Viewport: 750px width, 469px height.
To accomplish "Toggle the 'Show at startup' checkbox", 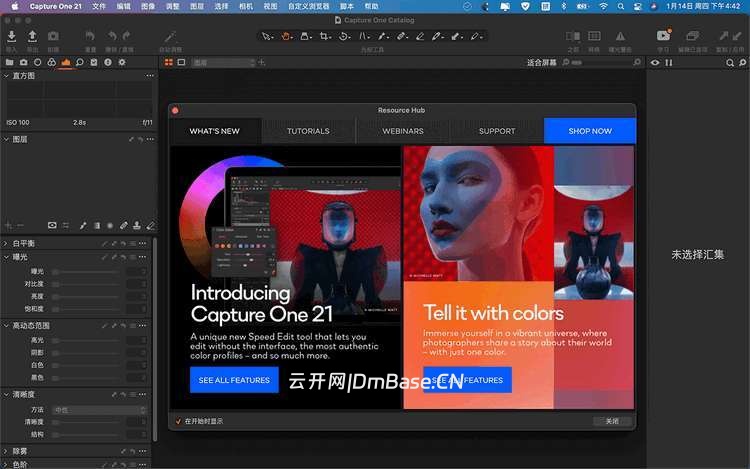I will pos(178,421).
